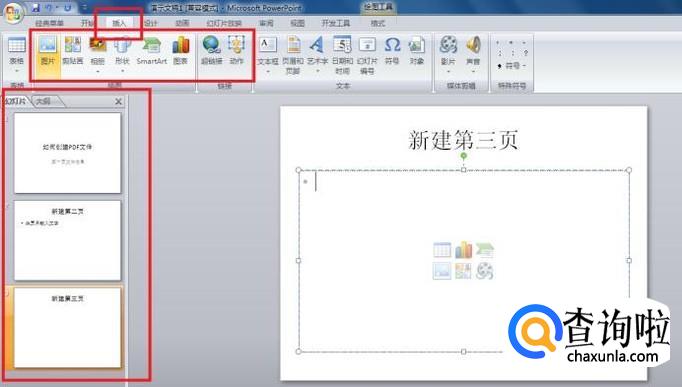Click the Office button at top left
The image size is (682, 387).
coord(13,13)
